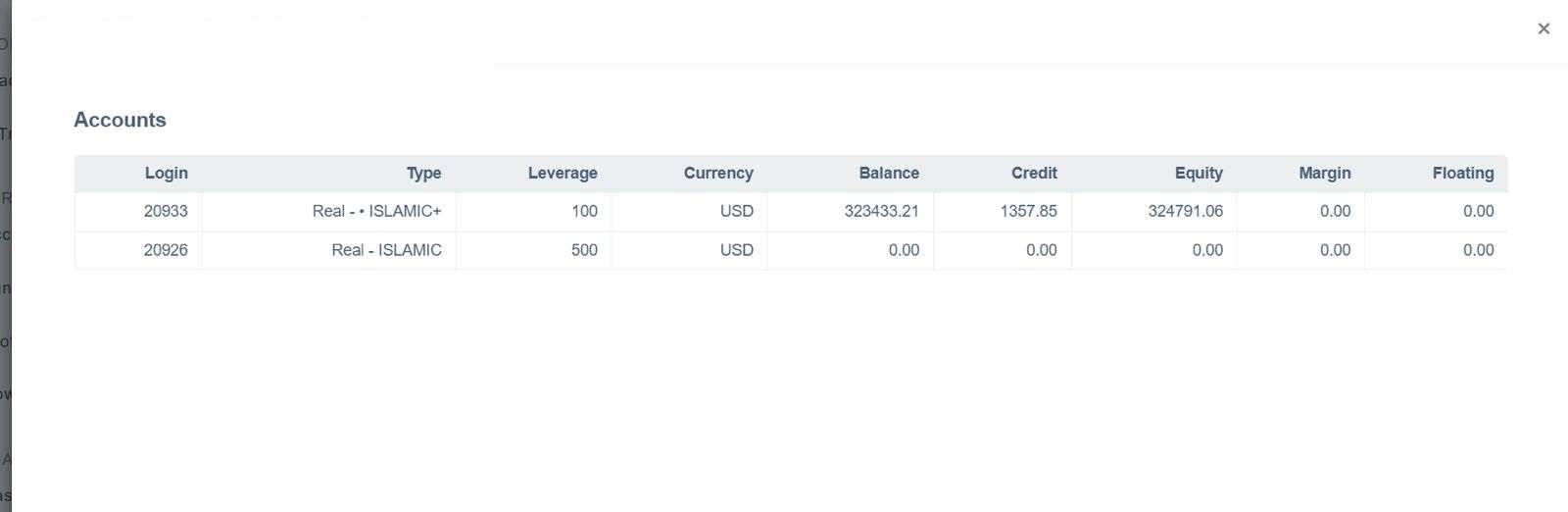
Task: Click the Credit column header
Action: [x=1033, y=174]
